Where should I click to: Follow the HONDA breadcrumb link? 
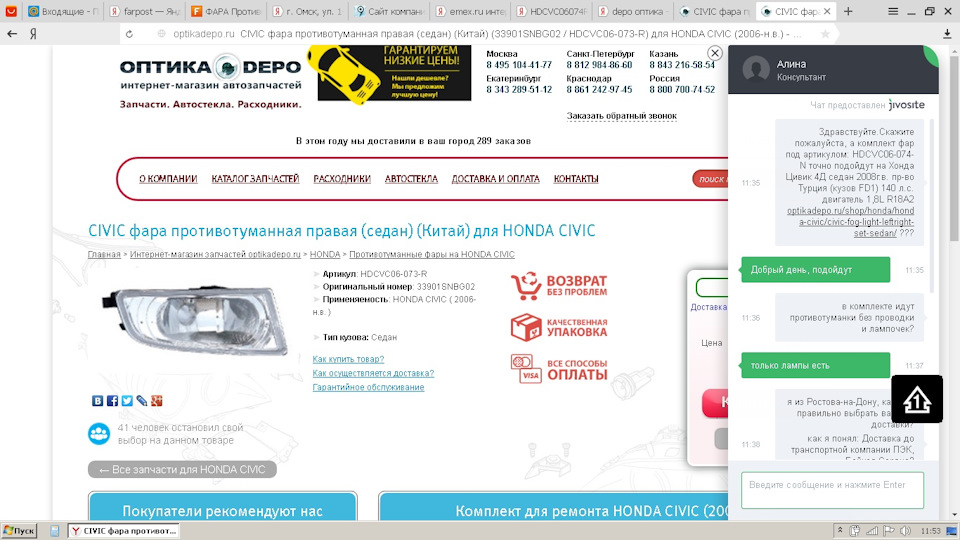pyautogui.click(x=324, y=254)
